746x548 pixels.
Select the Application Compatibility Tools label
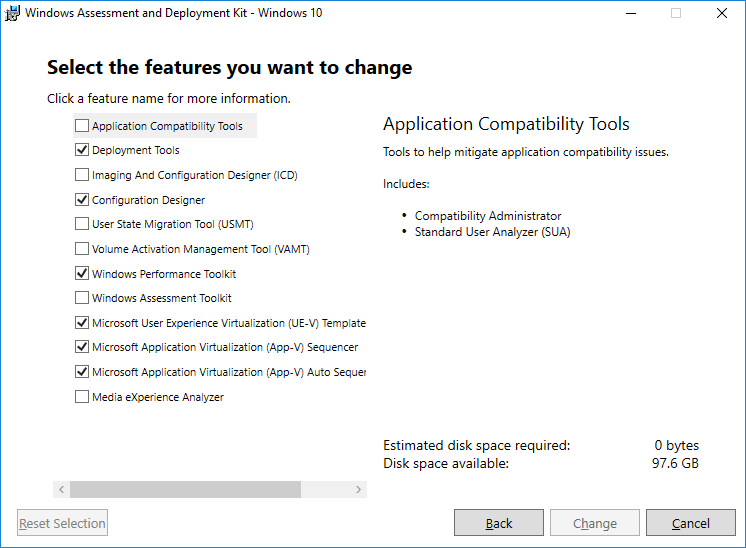tap(167, 126)
